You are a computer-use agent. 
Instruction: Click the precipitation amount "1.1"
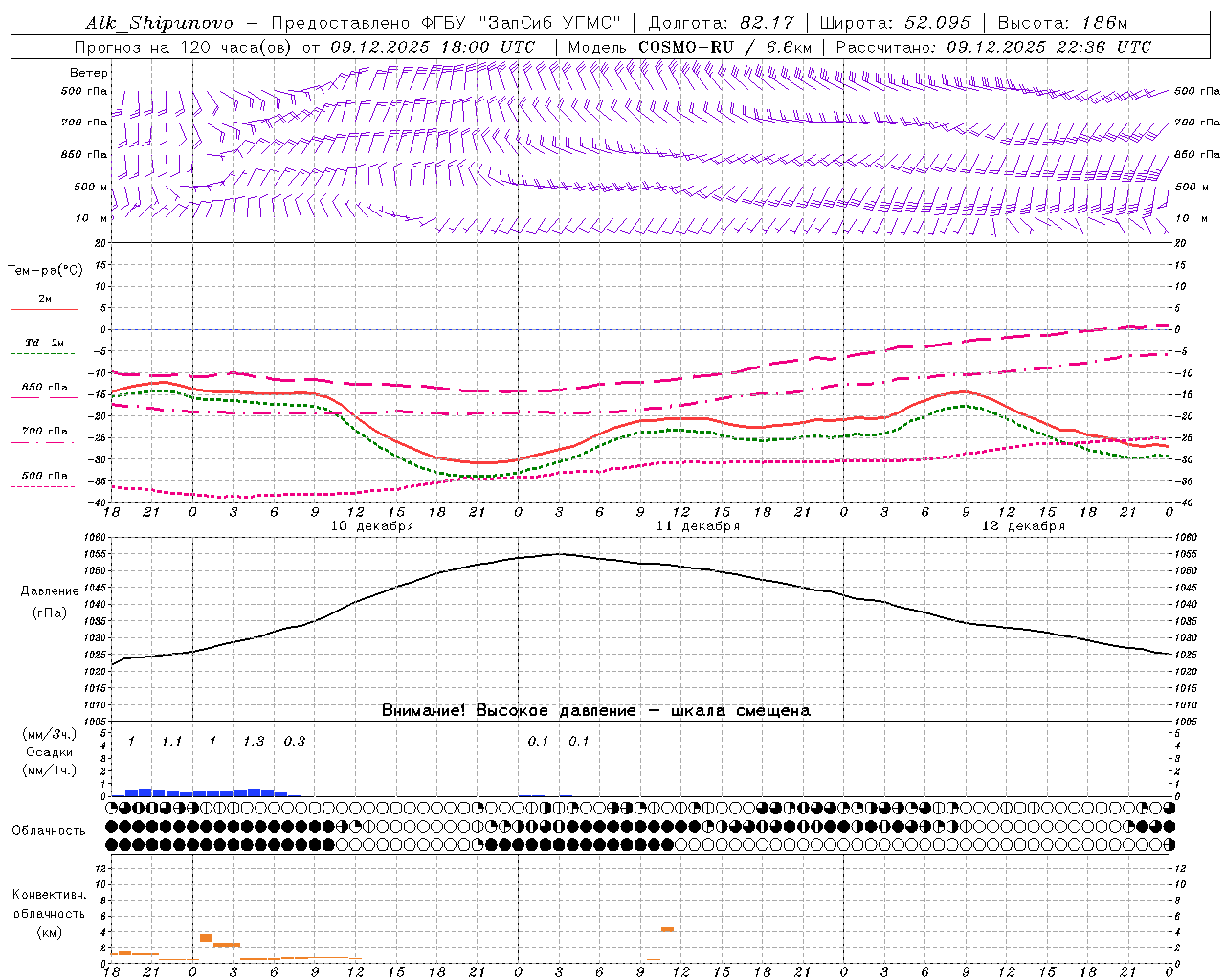tap(171, 742)
